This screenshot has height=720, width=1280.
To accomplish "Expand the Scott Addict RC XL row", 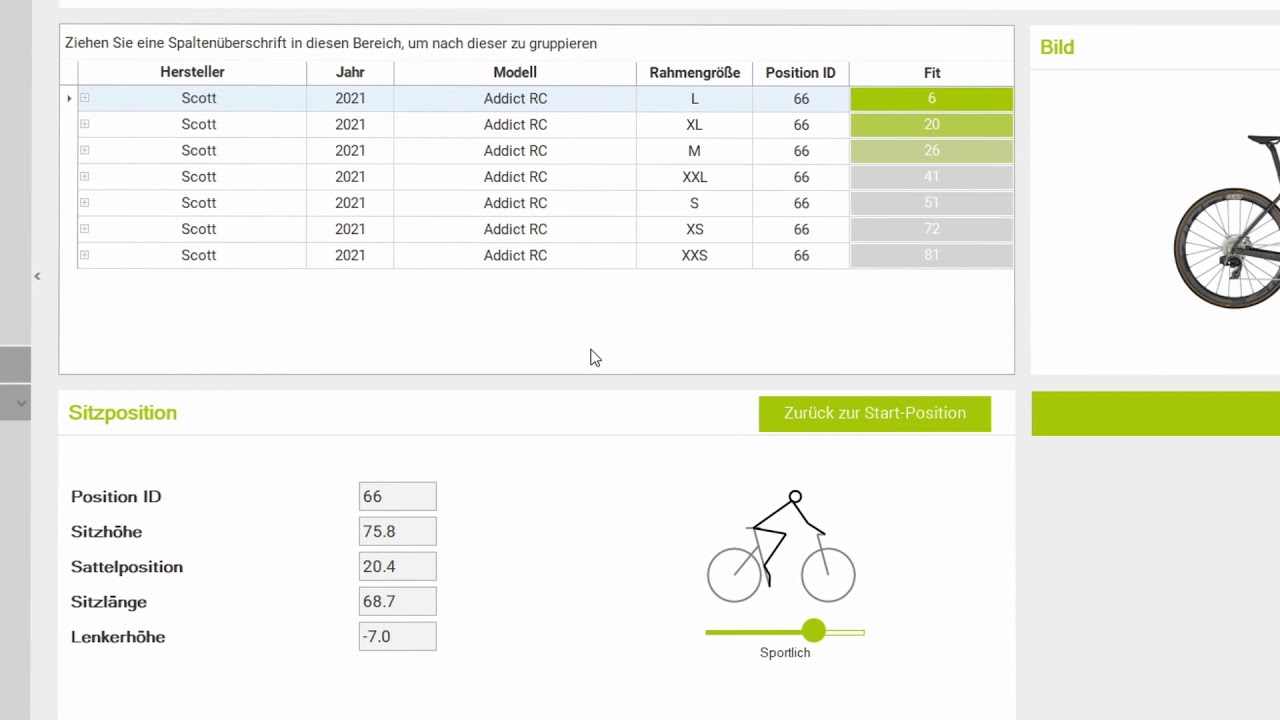I will click(x=85, y=124).
